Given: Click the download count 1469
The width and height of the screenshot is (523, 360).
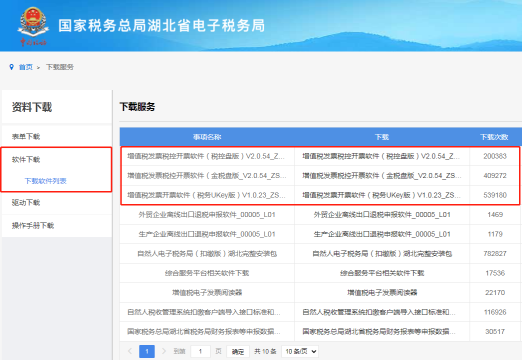Looking at the screenshot, I should (495, 215).
